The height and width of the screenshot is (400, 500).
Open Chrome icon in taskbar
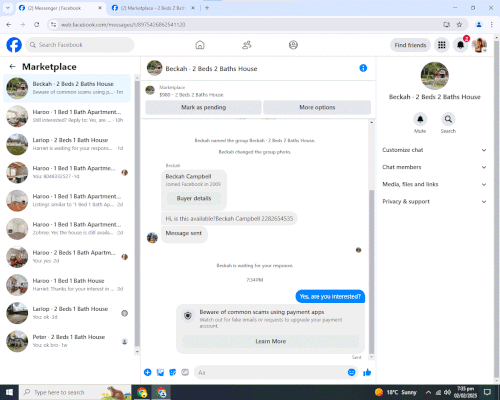coord(142,392)
